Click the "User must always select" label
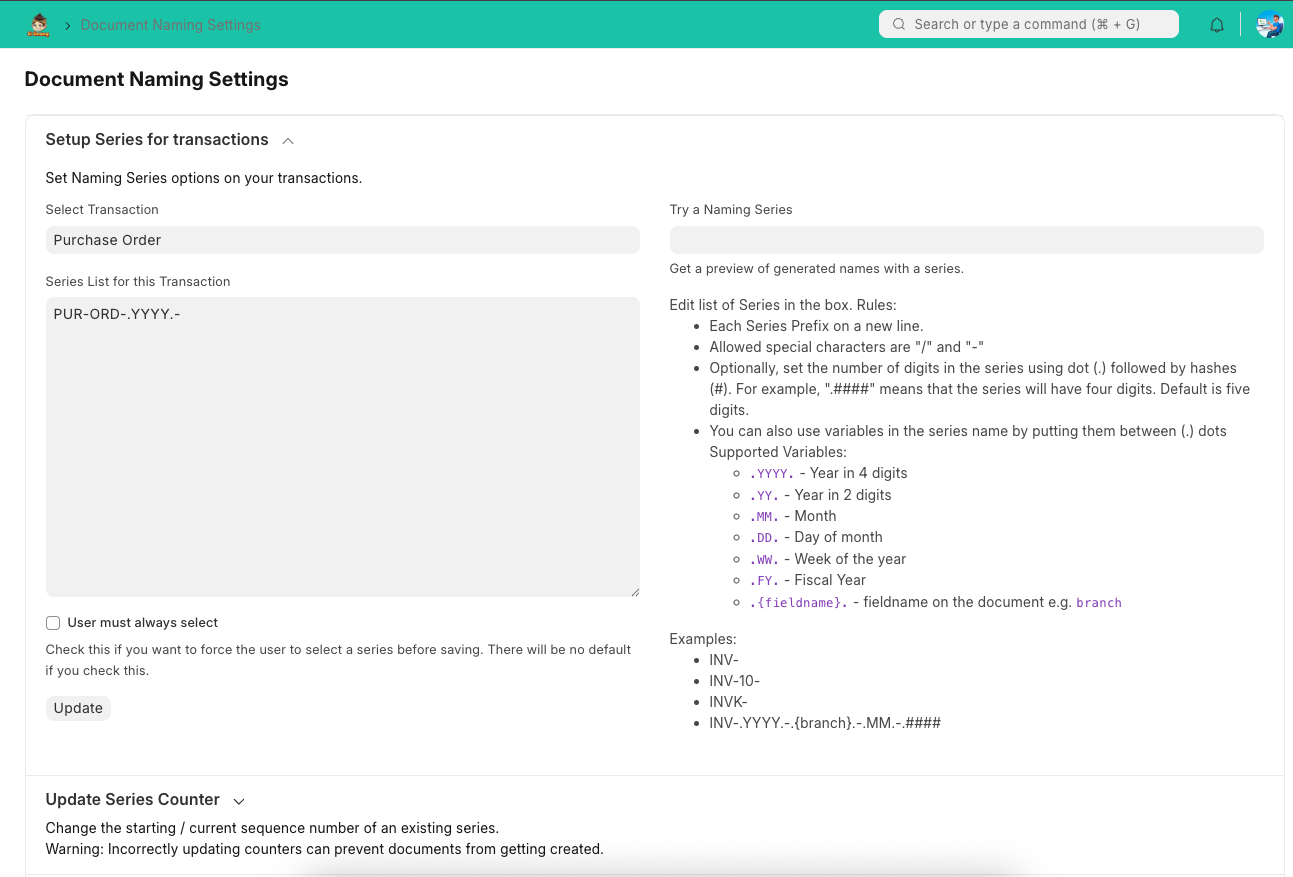Viewport: 1293px width, 877px height. pyautogui.click(x=142, y=623)
